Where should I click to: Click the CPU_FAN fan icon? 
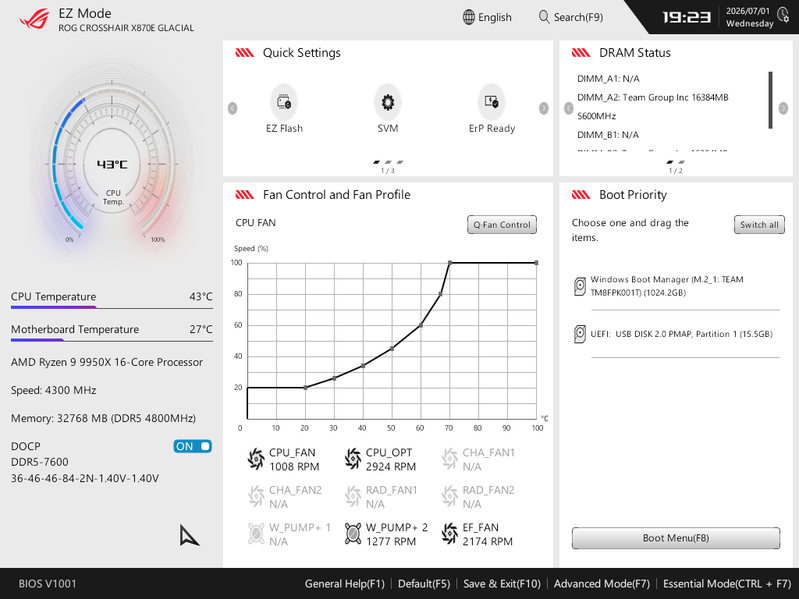pyautogui.click(x=256, y=459)
